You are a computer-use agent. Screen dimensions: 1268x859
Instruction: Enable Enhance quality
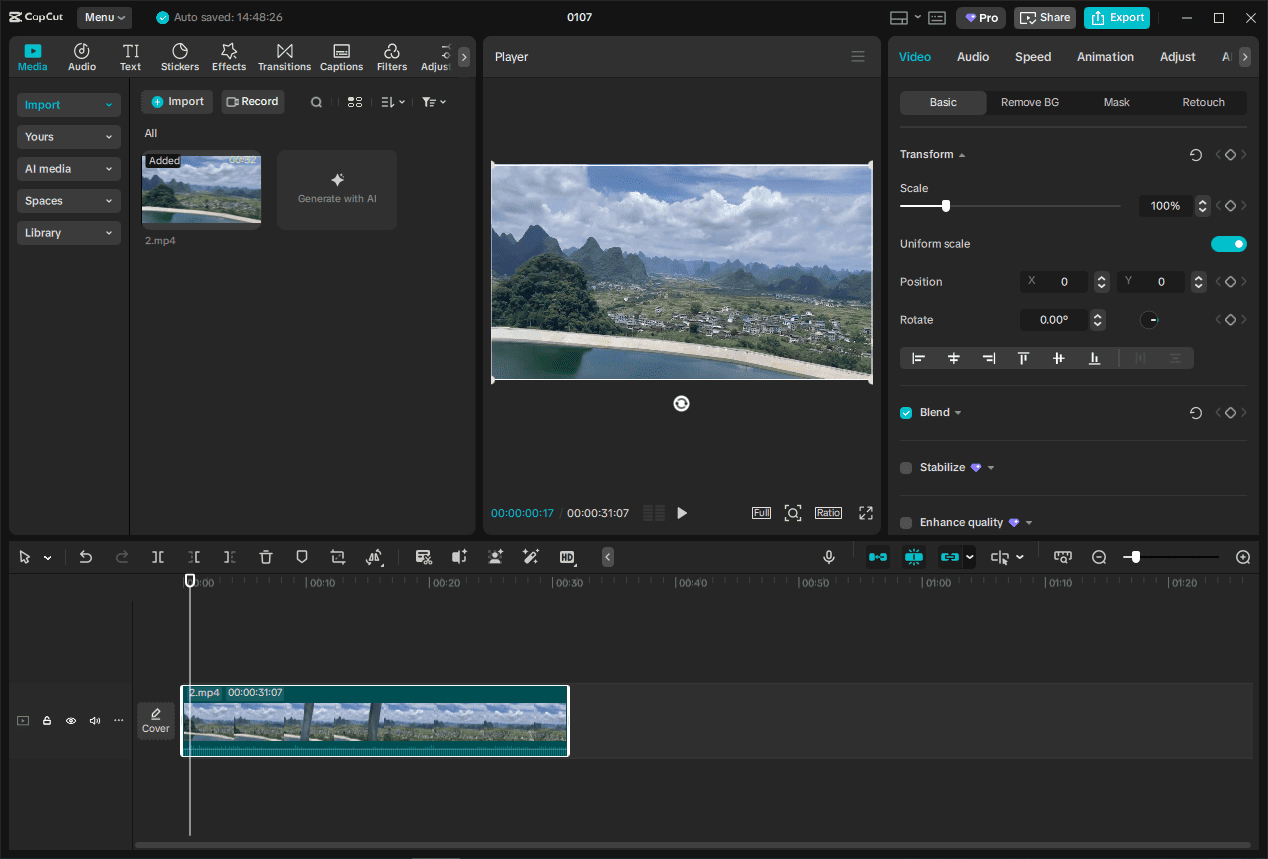[906, 522]
